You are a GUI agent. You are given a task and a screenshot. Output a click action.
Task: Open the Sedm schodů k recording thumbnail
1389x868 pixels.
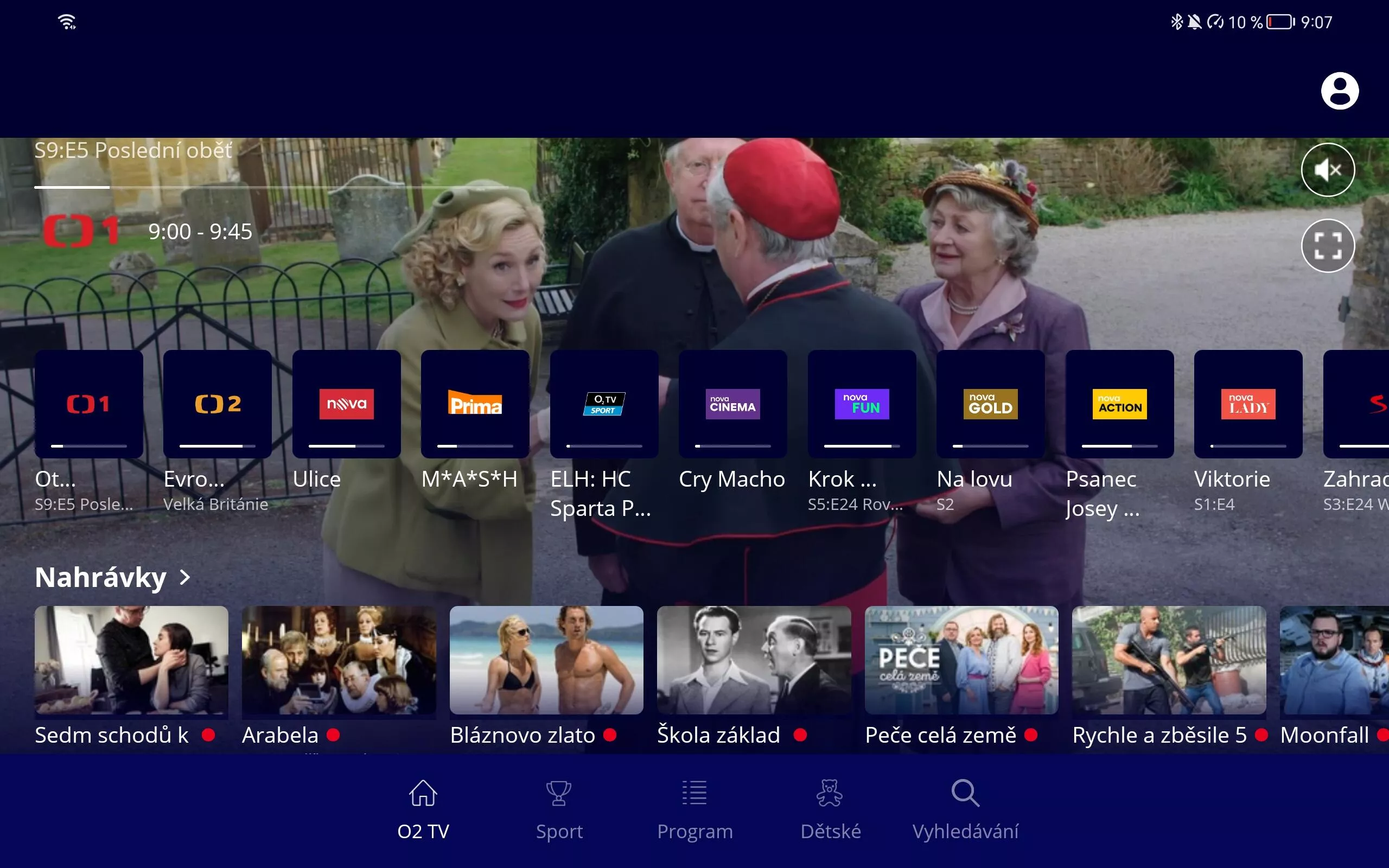131,660
